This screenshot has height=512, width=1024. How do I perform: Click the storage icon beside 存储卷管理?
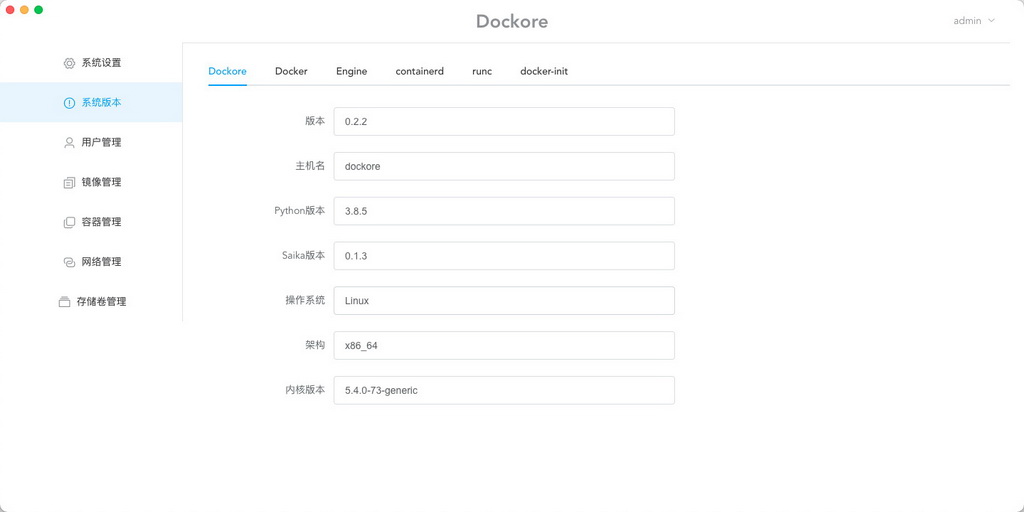(64, 302)
